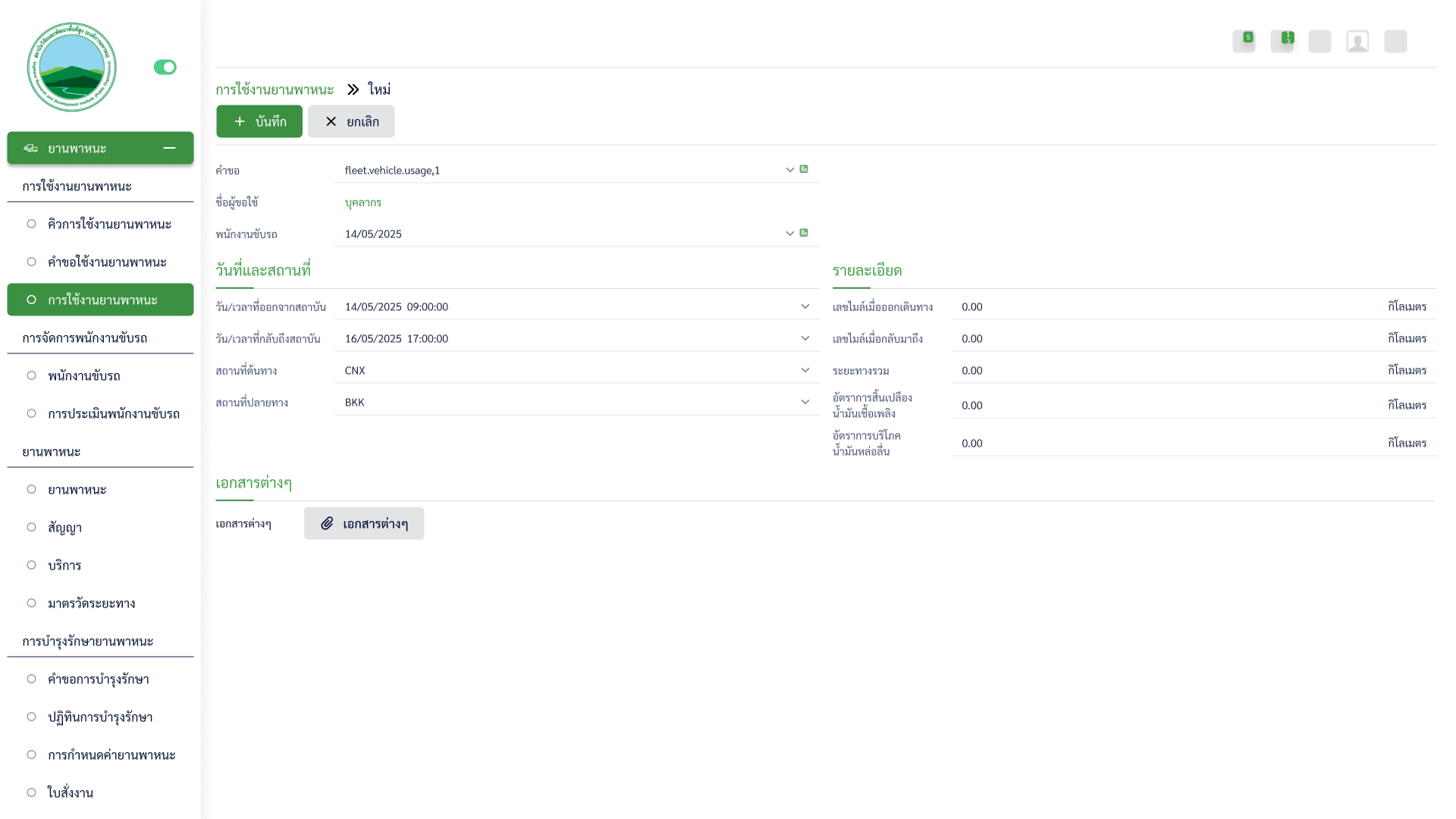Screen dimensions: 1456x819
Task: Click the การใช้งานยานพาหนะ breadcrumb link
Action: pos(275,89)
